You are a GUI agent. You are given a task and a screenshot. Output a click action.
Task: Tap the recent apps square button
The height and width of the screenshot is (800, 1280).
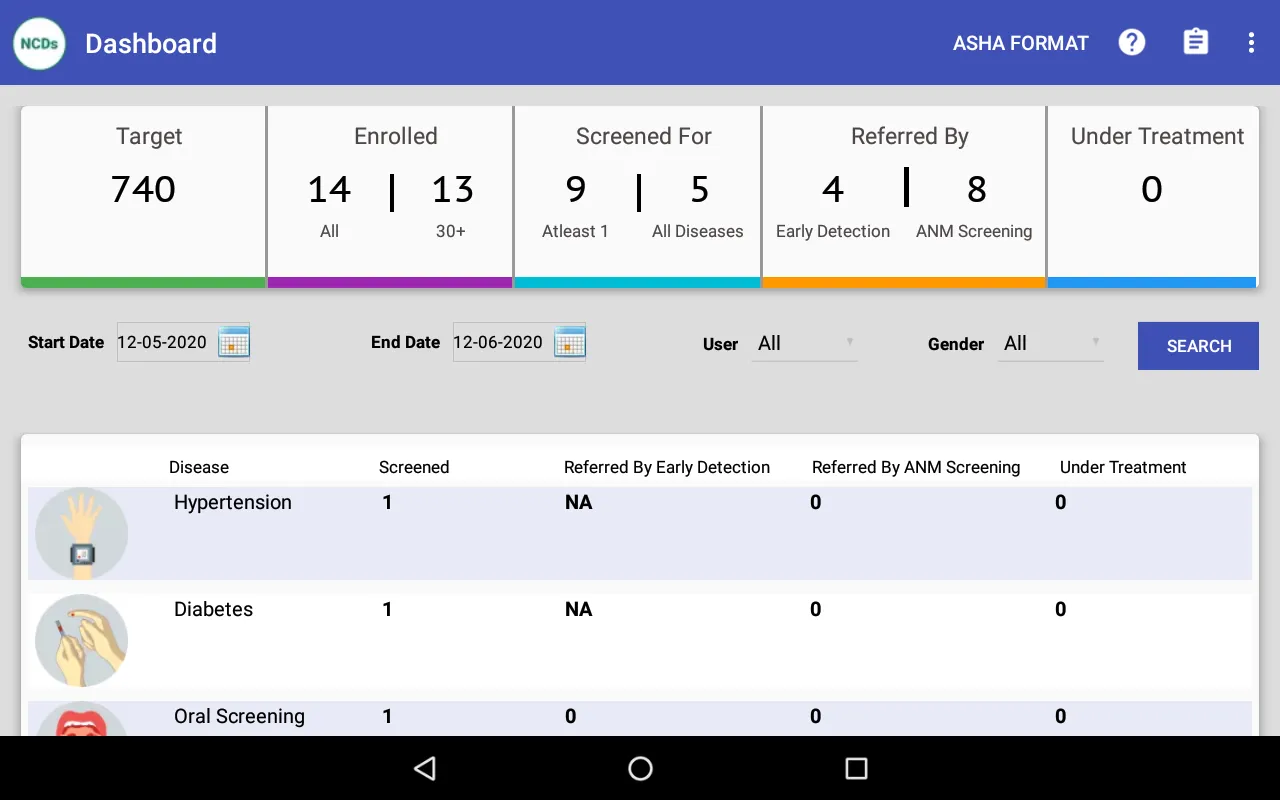coord(855,768)
